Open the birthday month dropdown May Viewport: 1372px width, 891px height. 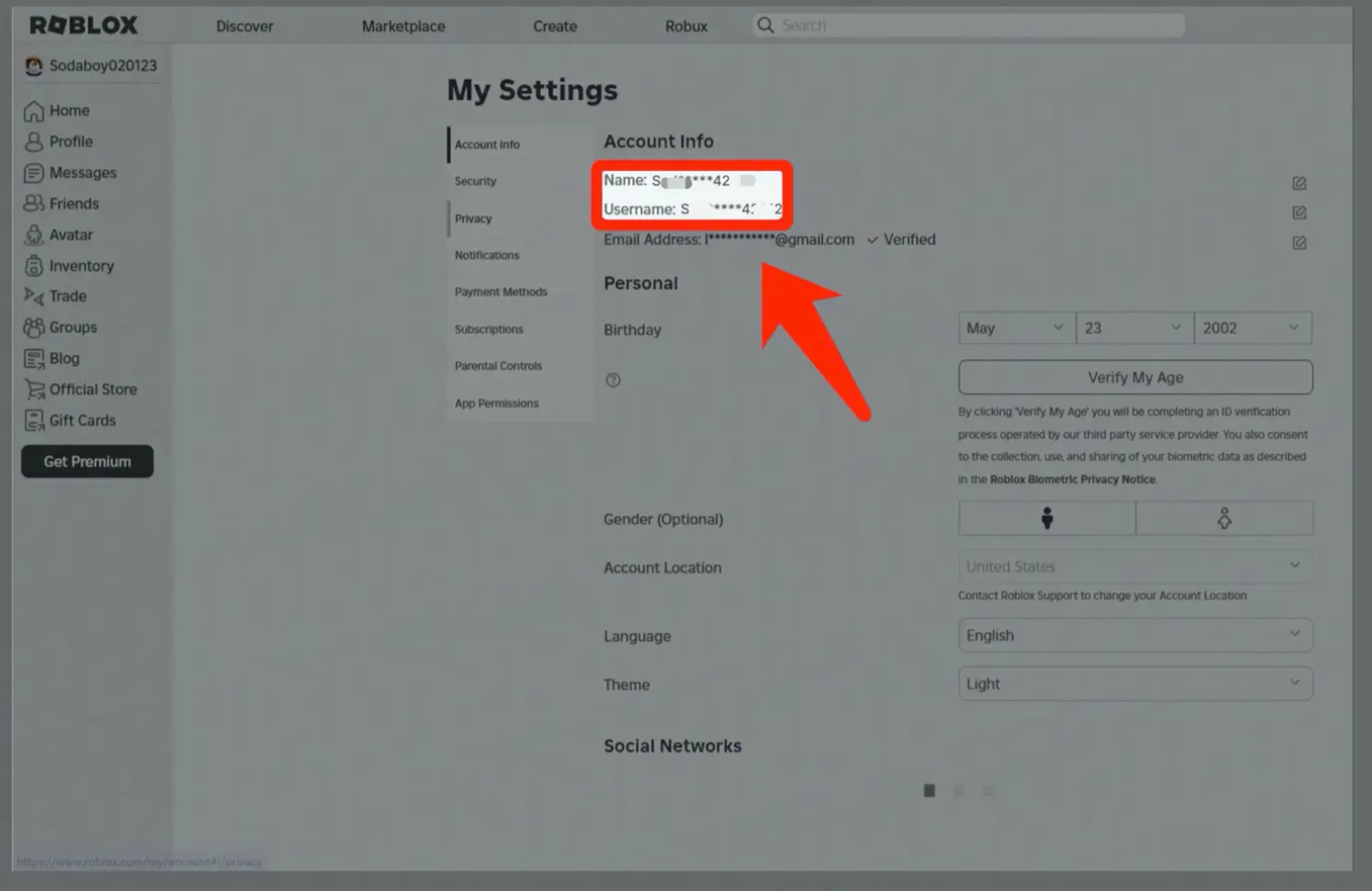tap(1017, 328)
